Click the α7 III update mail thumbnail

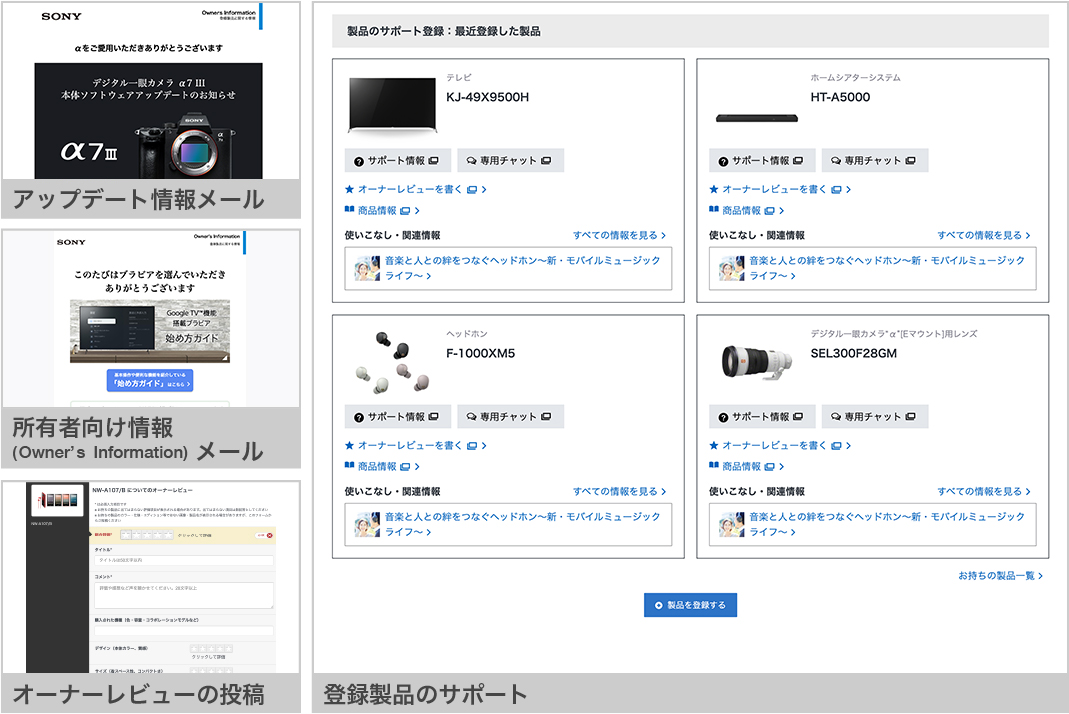pos(149,120)
